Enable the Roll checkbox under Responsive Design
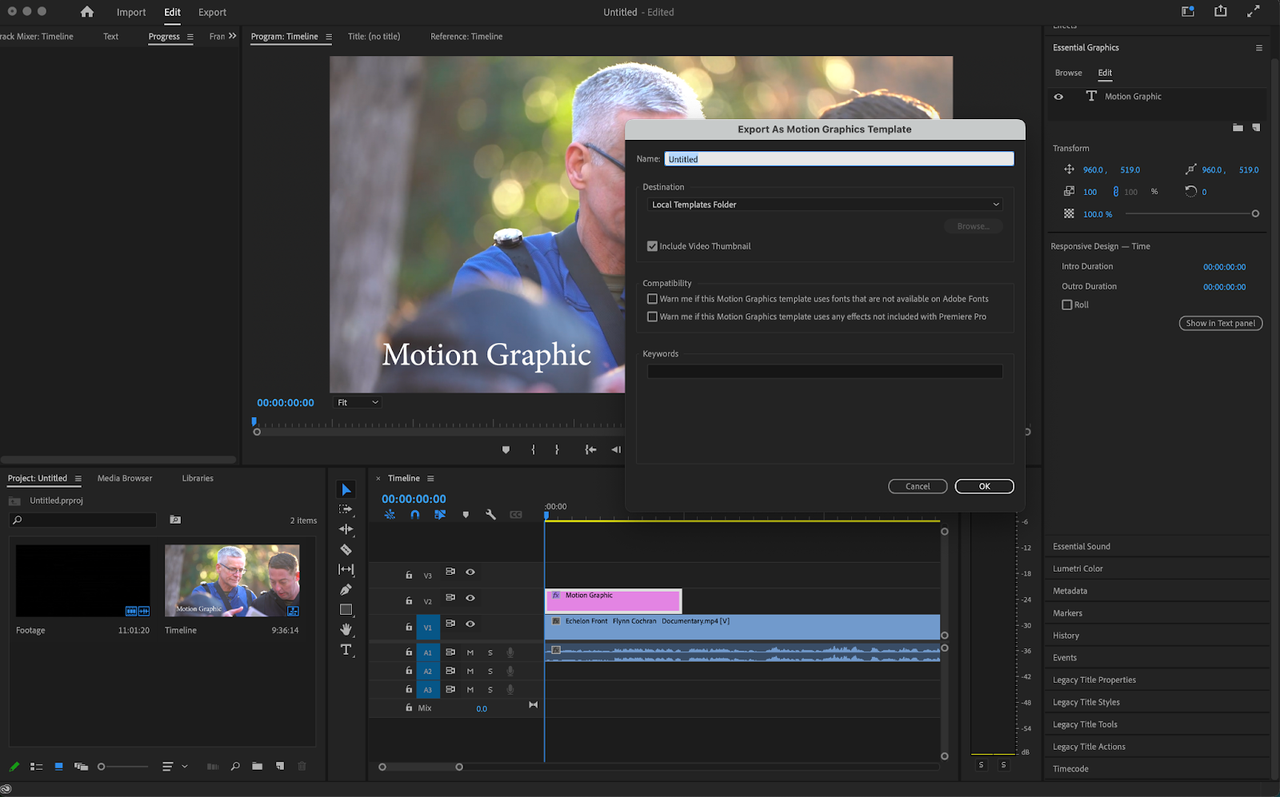Screen dimensions: 1280x797 point(1068,304)
